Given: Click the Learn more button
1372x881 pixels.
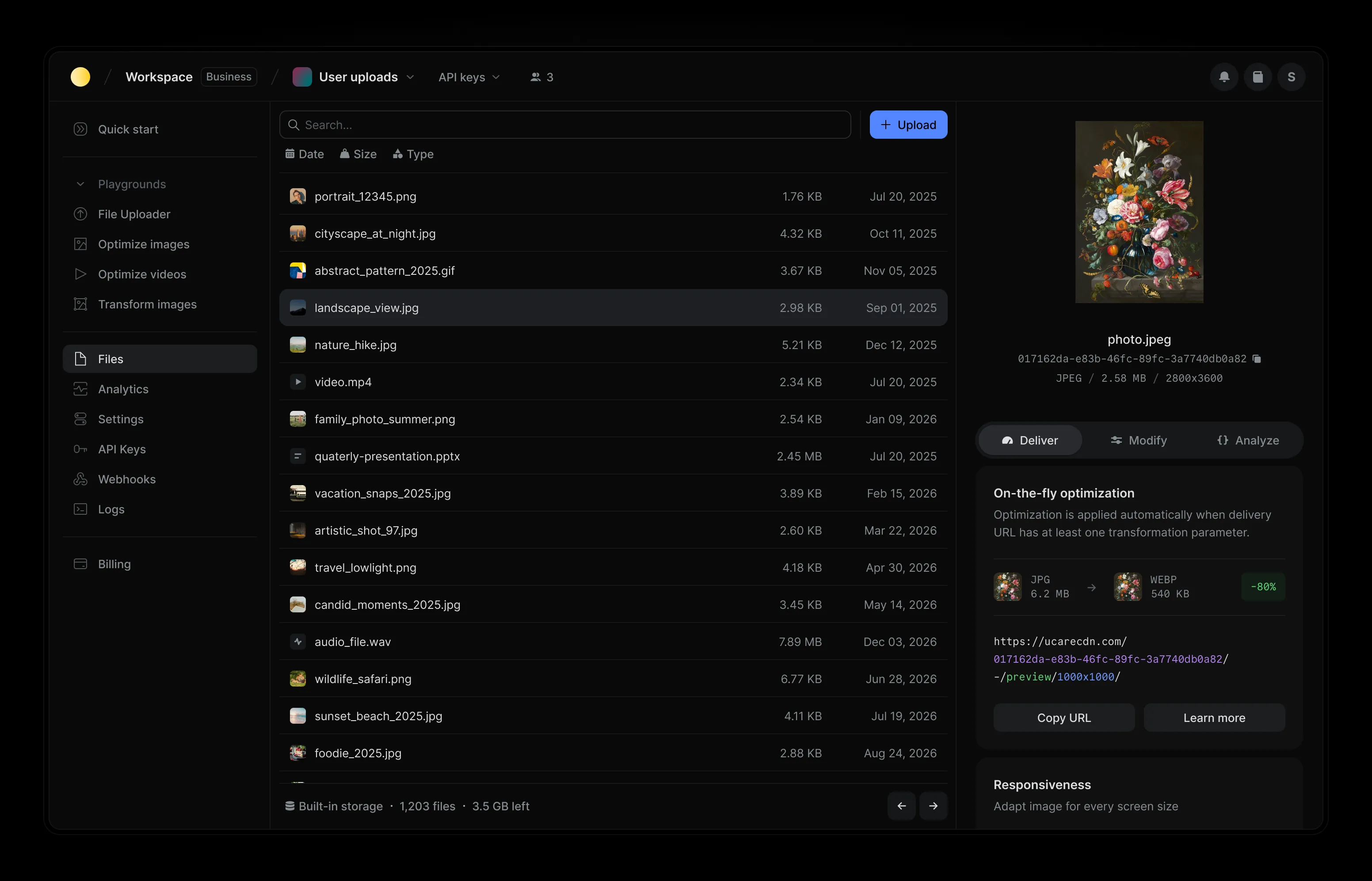Looking at the screenshot, I should (1214, 718).
